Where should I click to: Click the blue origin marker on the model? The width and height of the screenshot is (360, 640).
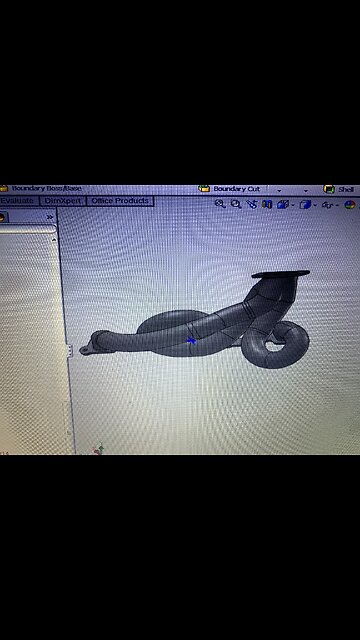(191, 340)
